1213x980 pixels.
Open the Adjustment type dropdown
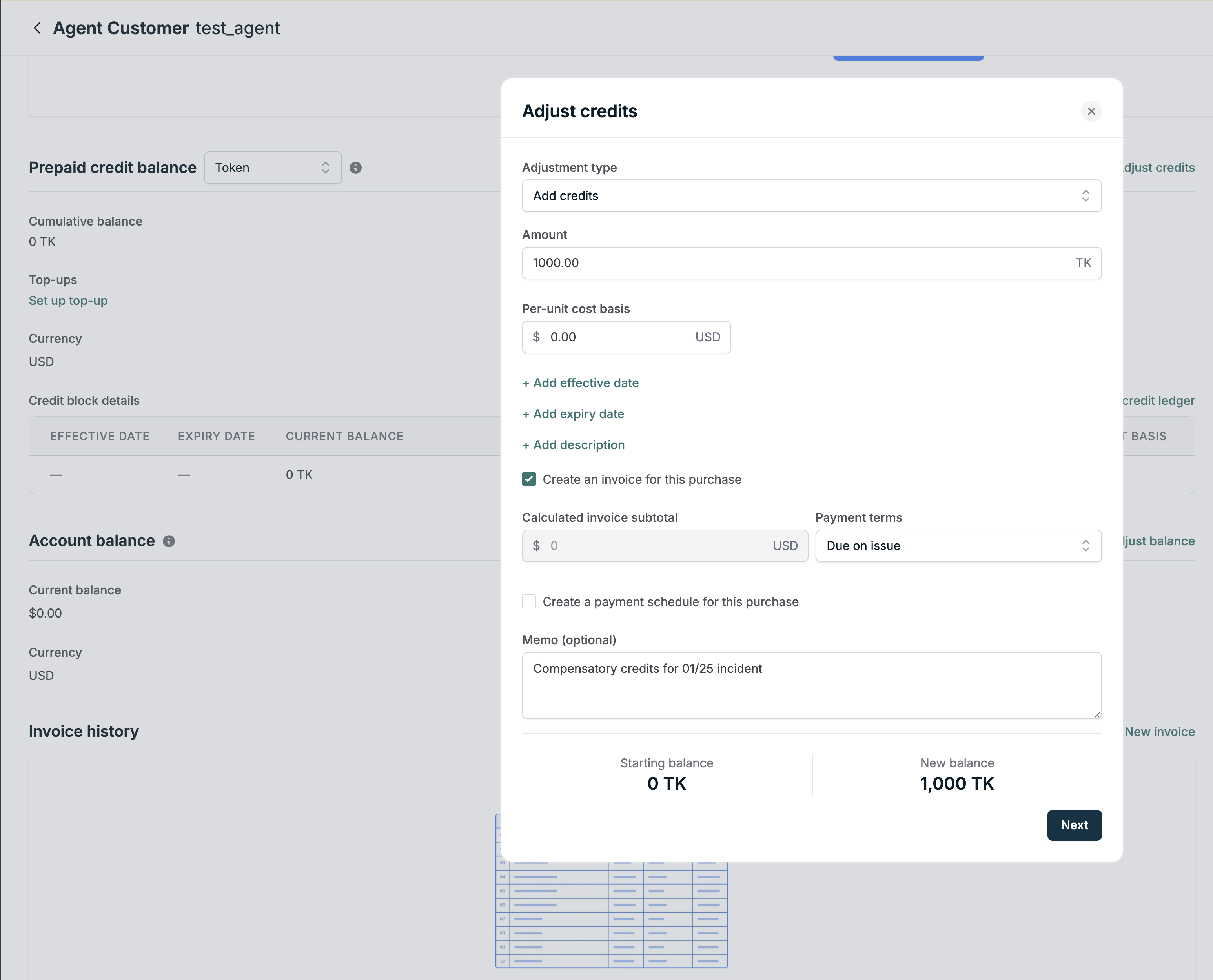[x=811, y=196]
